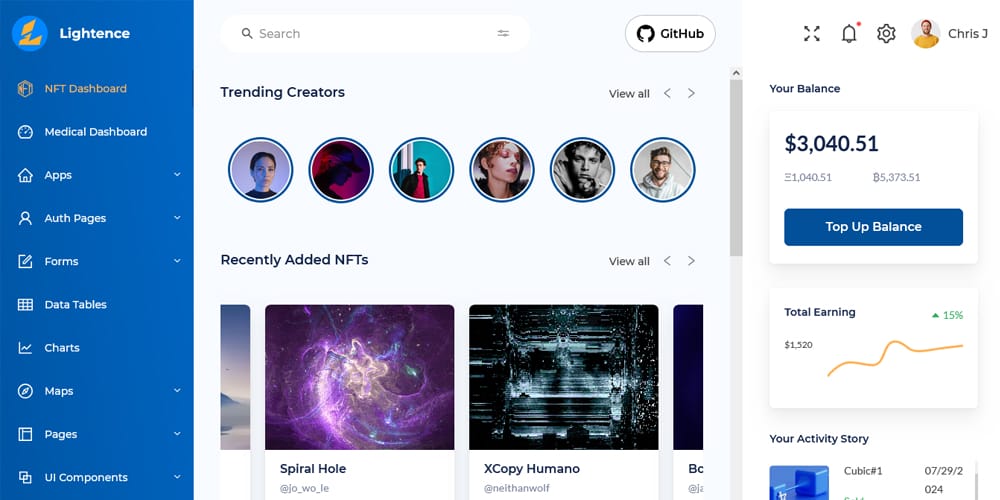Open the Spiral Hole NFT thumbnail
The image size is (1000, 500).
pos(359,377)
